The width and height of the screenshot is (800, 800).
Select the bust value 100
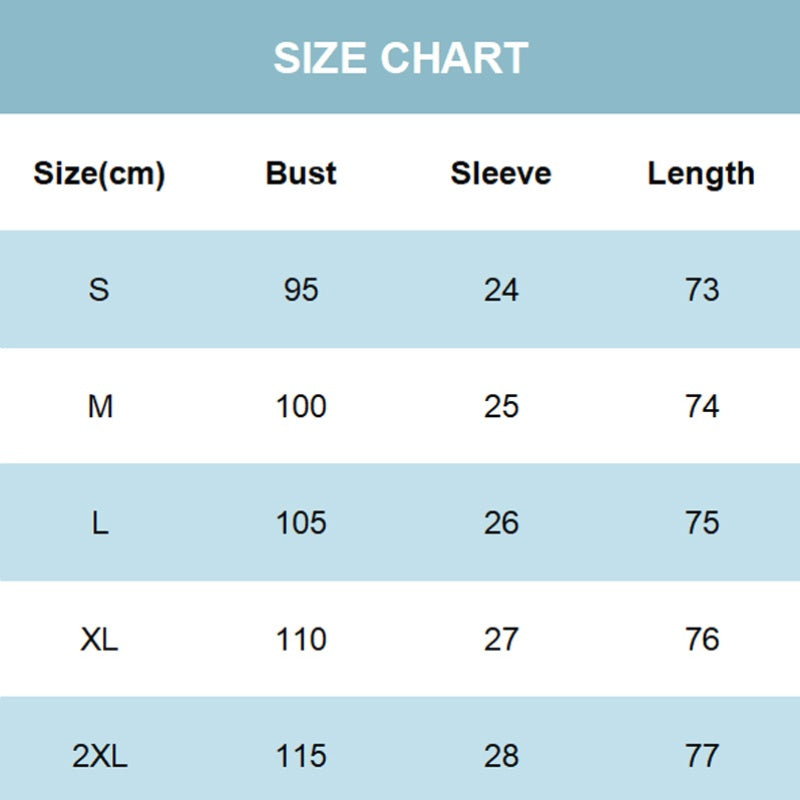tap(301, 407)
